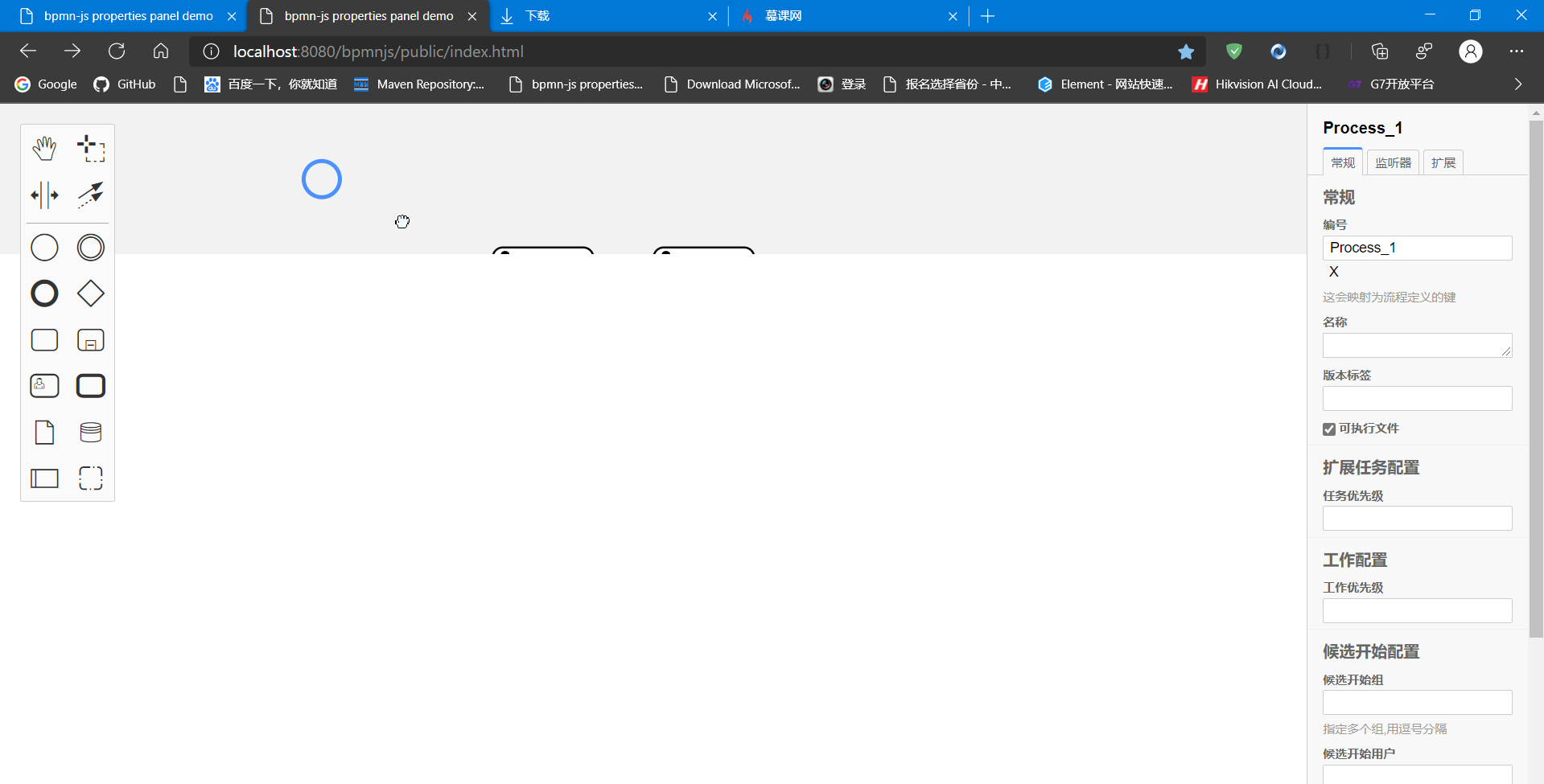1544x784 pixels.
Task: Switch to the 下载 browser tab
Action: coord(607,16)
